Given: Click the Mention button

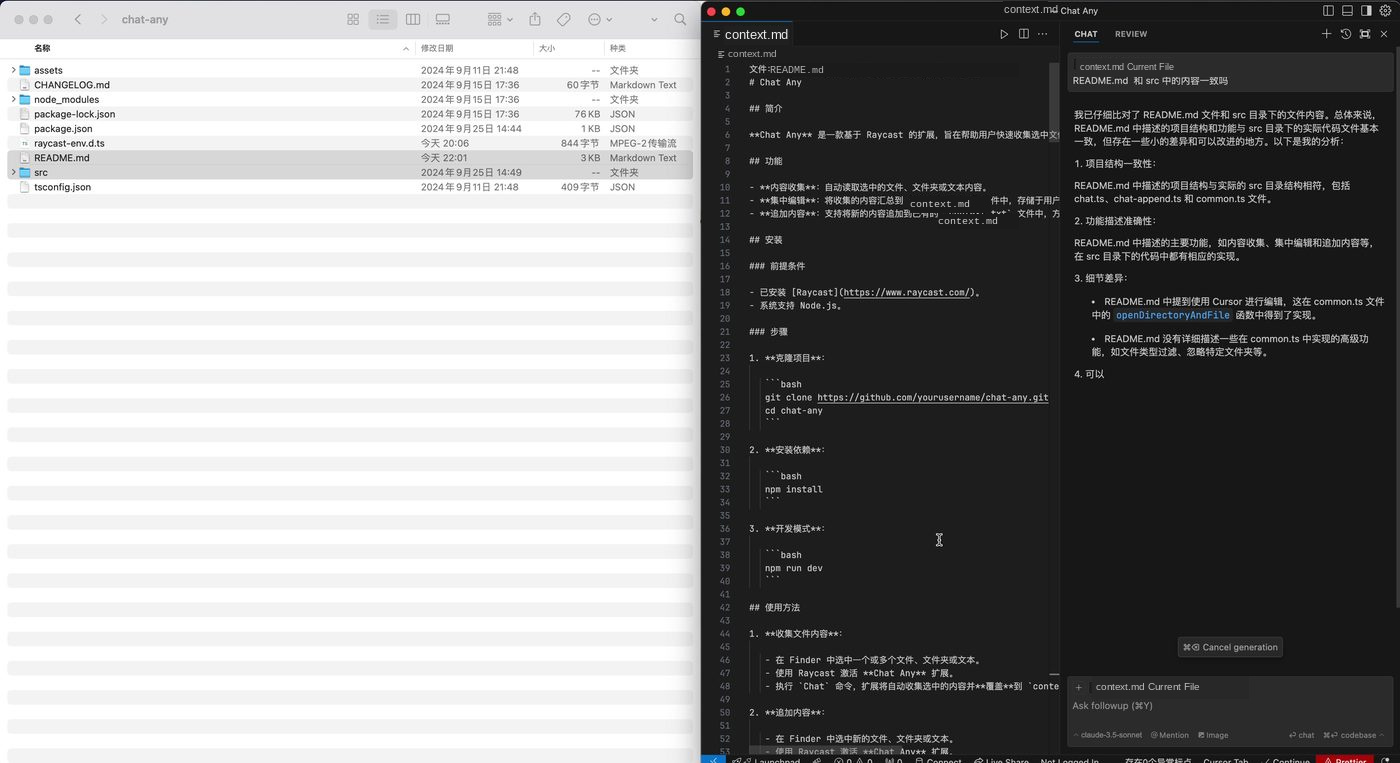Looking at the screenshot, I should point(1169,735).
